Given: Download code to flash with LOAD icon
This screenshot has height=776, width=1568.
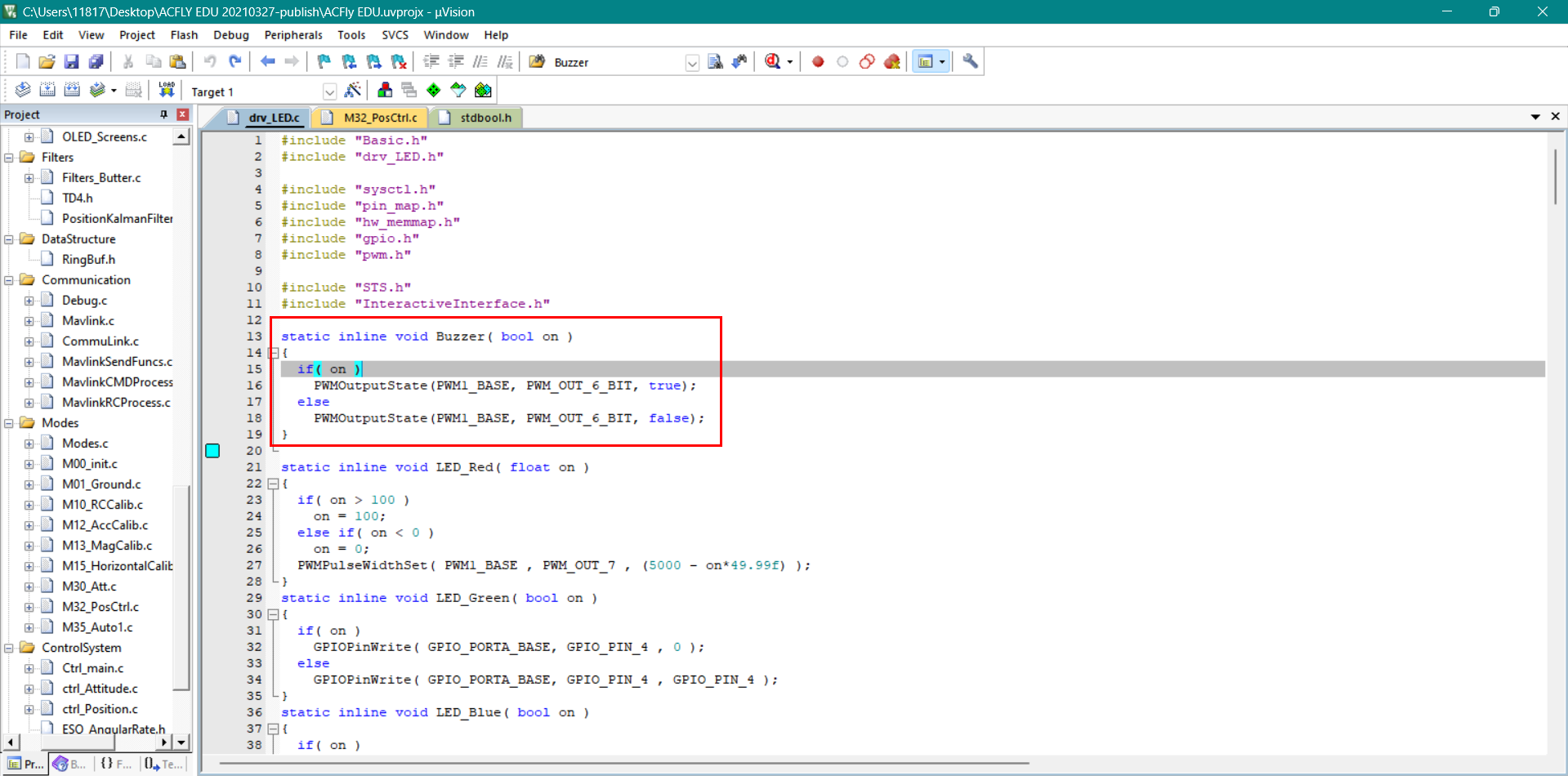Looking at the screenshot, I should pyautogui.click(x=167, y=90).
